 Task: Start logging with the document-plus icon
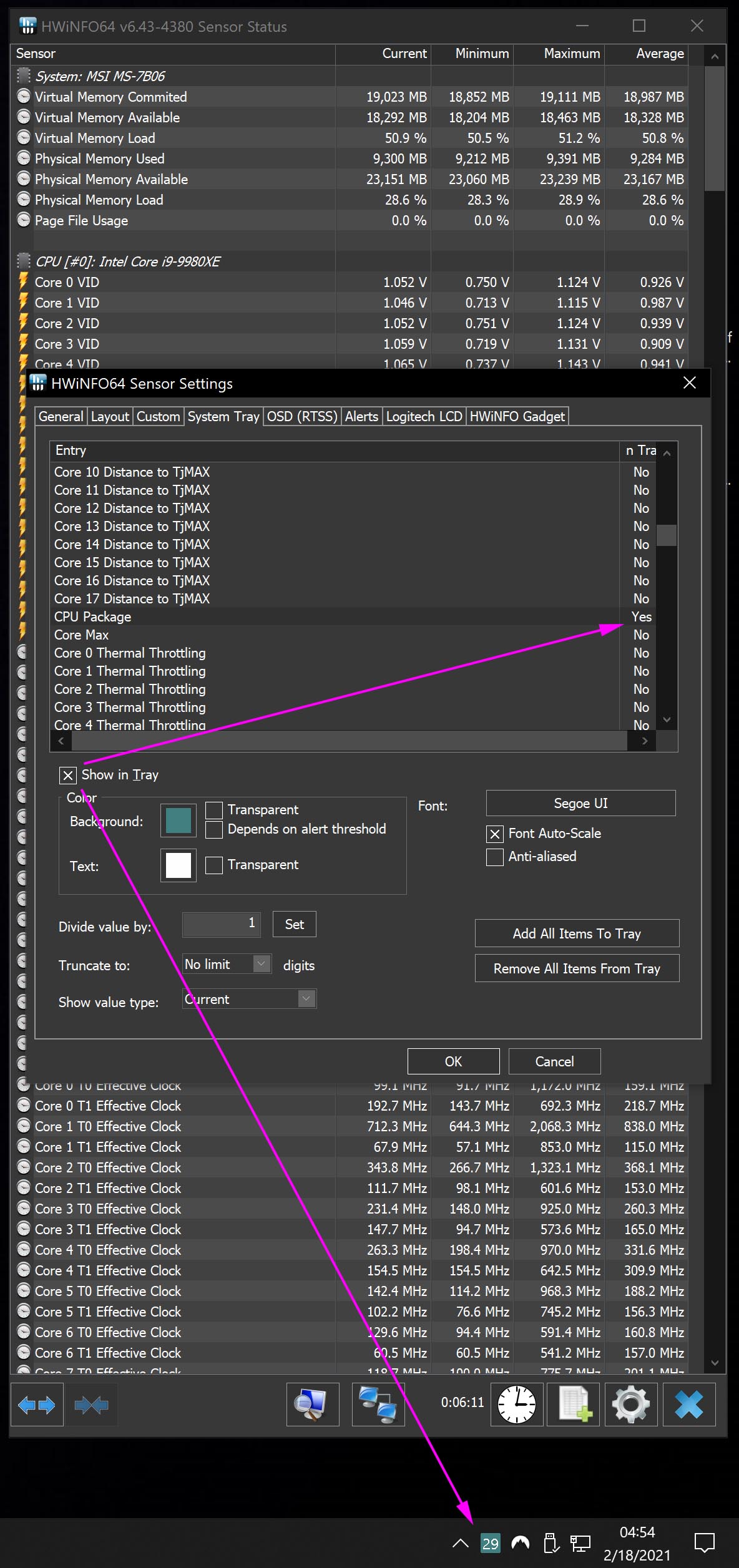573,1405
